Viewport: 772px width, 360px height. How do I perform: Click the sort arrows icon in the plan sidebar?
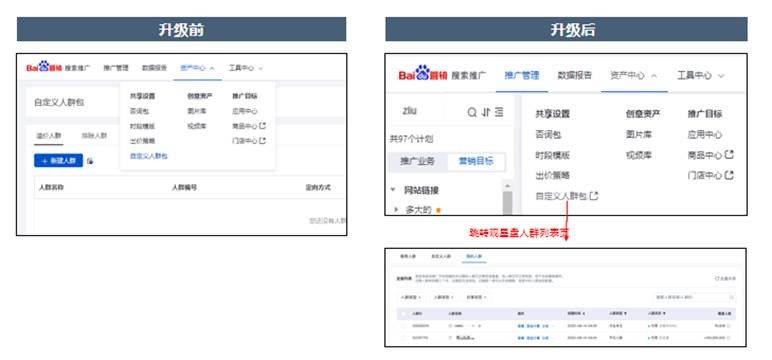click(x=486, y=113)
